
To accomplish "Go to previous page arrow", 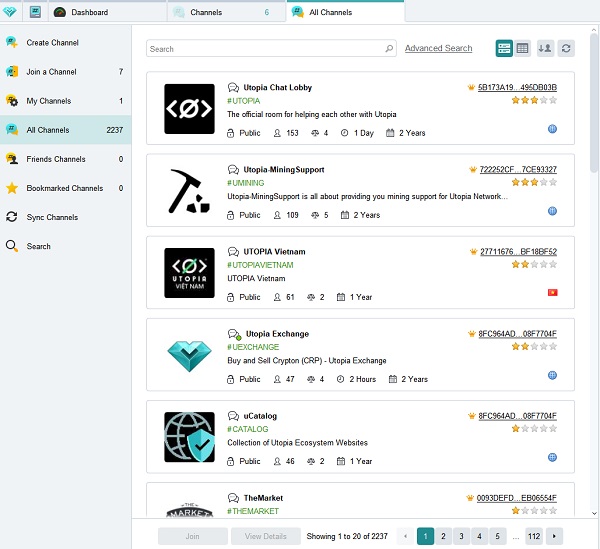I will pyautogui.click(x=405, y=536).
